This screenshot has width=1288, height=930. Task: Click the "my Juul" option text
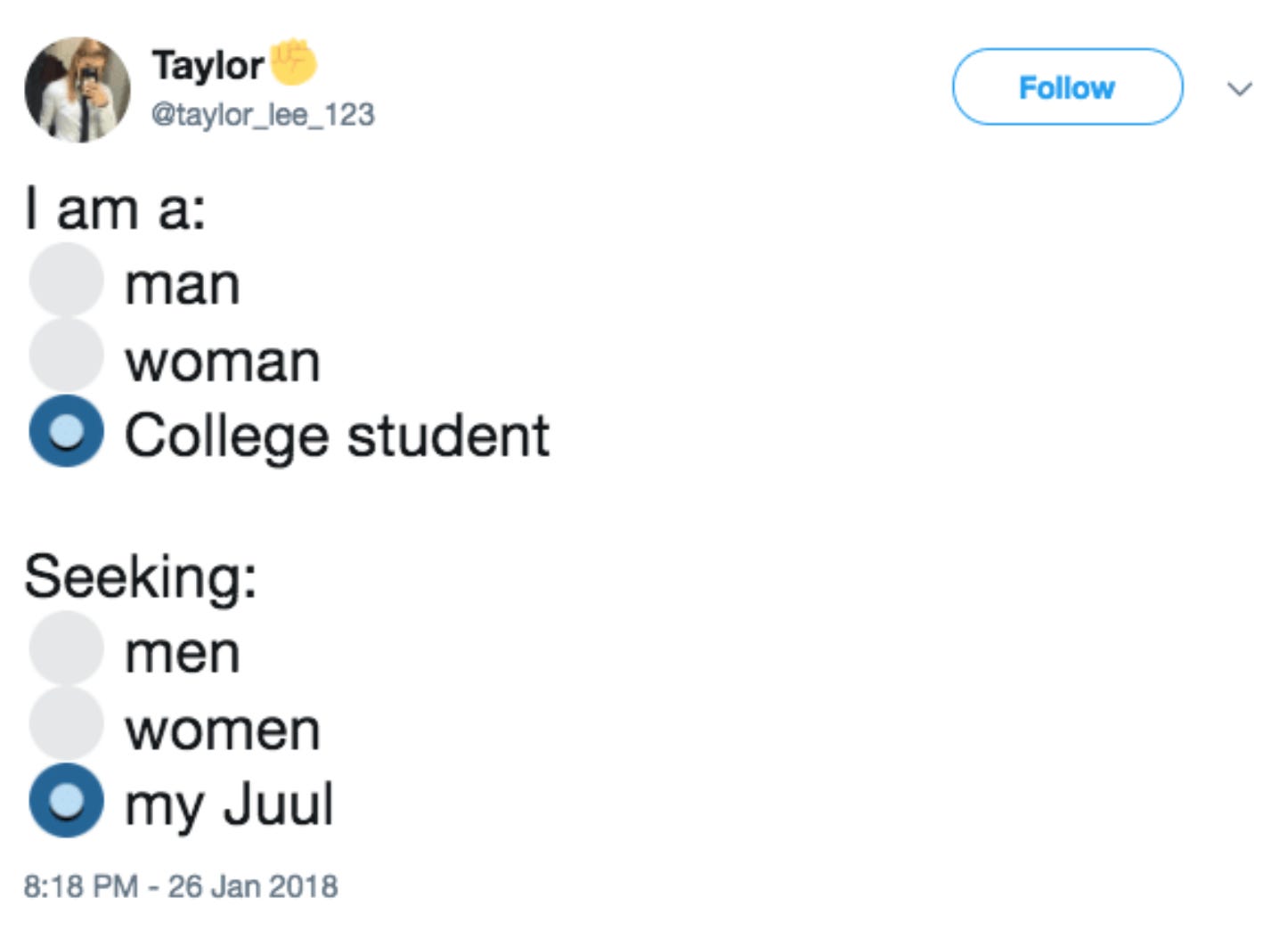[229, 804]
